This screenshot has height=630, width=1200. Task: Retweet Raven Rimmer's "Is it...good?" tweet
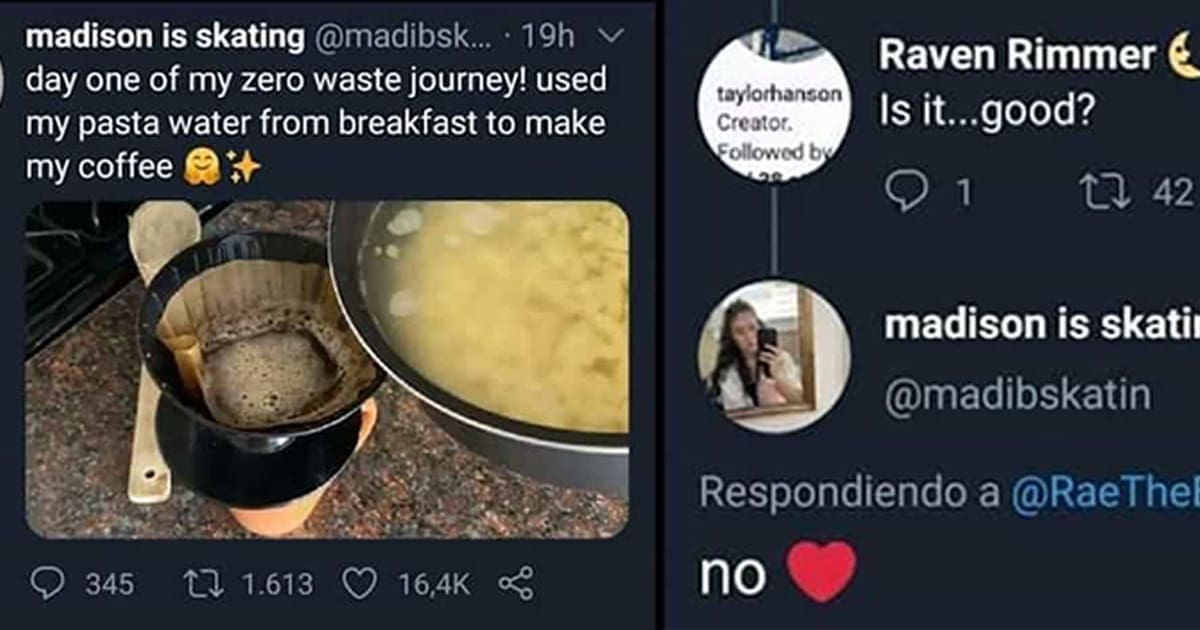1104,190
